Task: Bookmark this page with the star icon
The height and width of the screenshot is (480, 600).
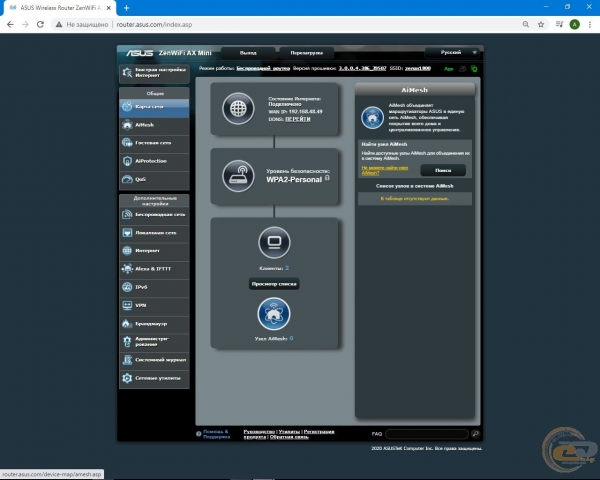Action: pos(541,24)
